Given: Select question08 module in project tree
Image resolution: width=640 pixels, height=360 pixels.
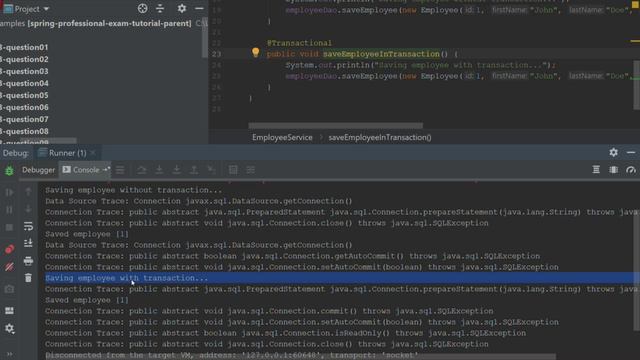Looking at the screenshot, I should coord(24,131).
